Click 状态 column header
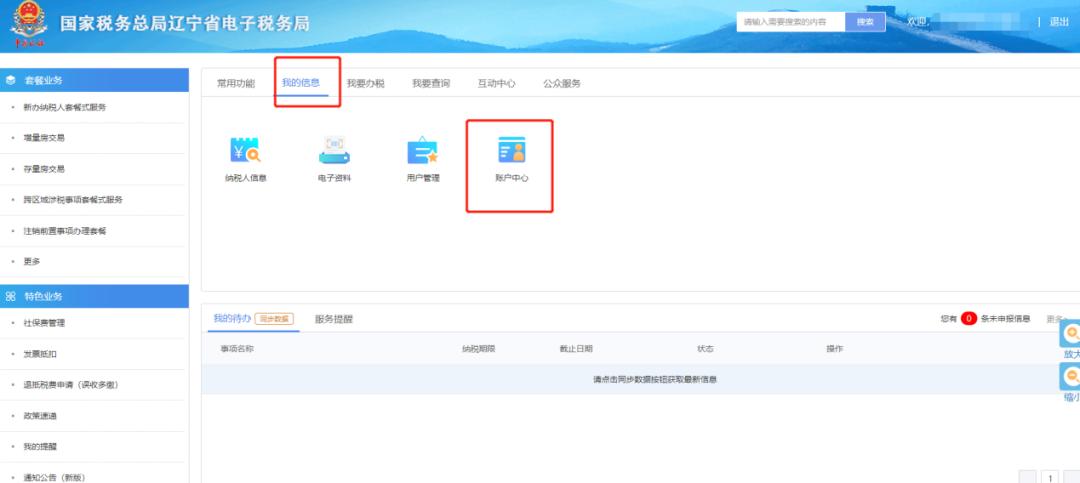The height and width of the screenshot is (483, 1080). (705, 349)
